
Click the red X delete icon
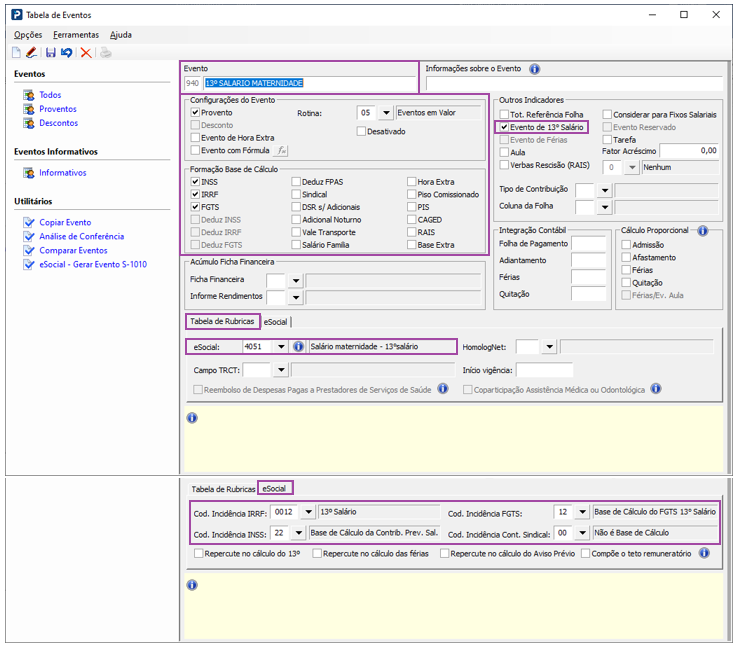tap(86, 52)
